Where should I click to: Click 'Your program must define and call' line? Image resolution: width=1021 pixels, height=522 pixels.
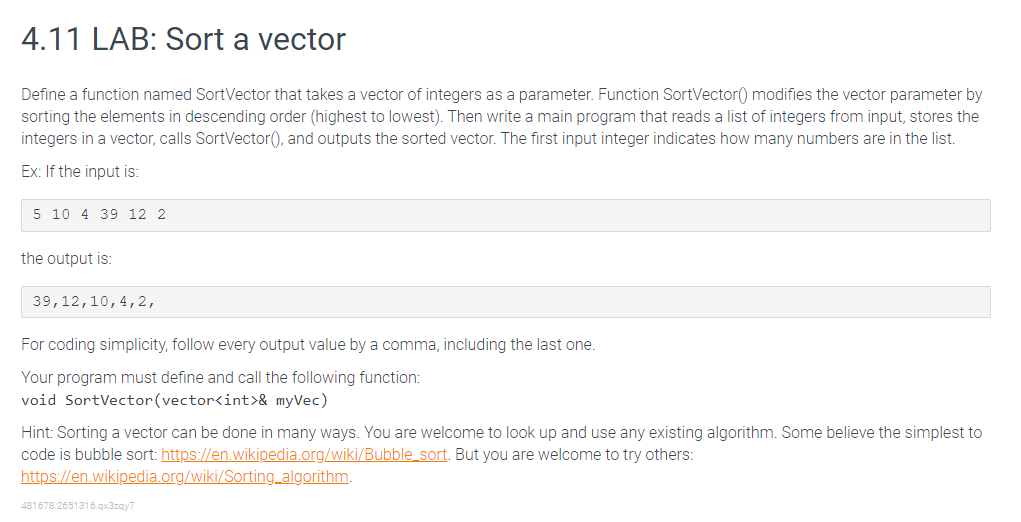tap(221, 378)
